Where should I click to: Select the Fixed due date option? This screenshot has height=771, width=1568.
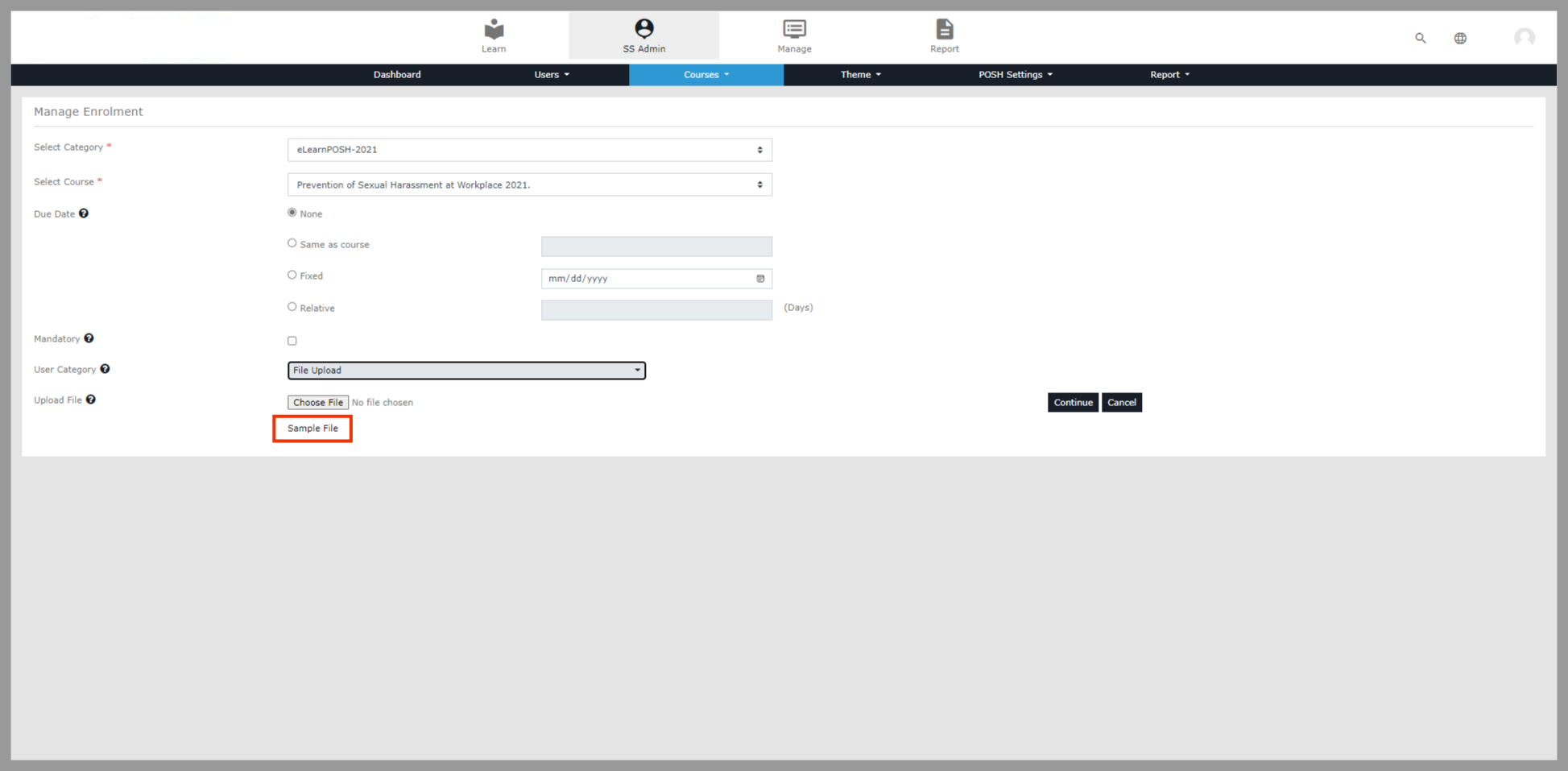[292, 275]
